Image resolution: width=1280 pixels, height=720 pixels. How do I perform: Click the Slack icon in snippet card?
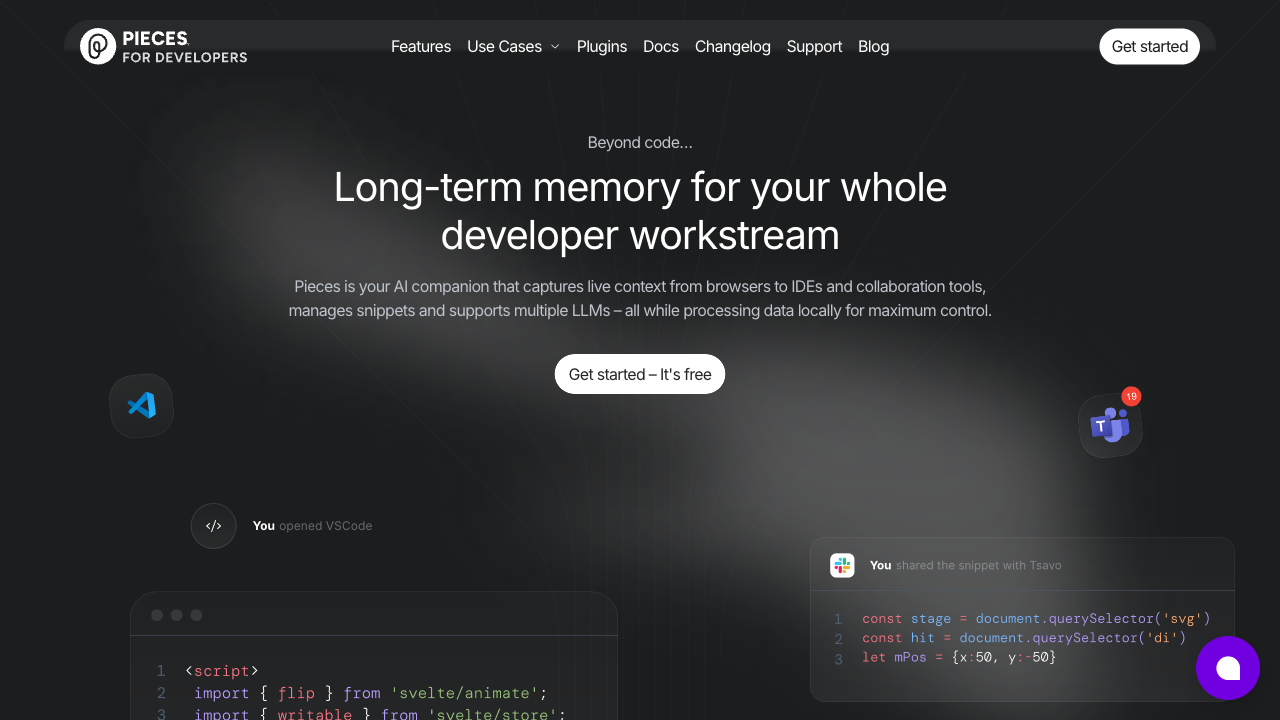842,565
